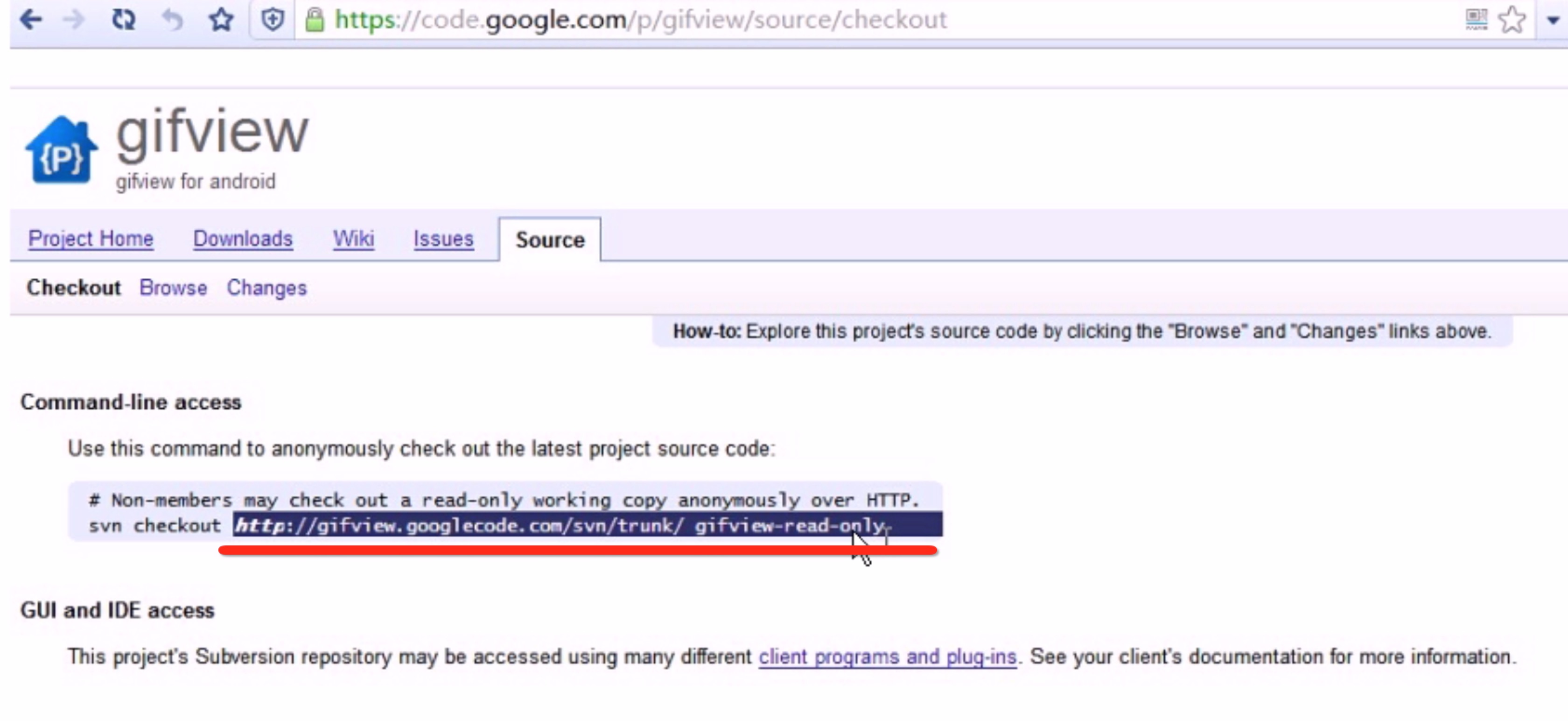Open the Project Home tab
Screen dimensions: 1568x721
(x=91, y=239)
